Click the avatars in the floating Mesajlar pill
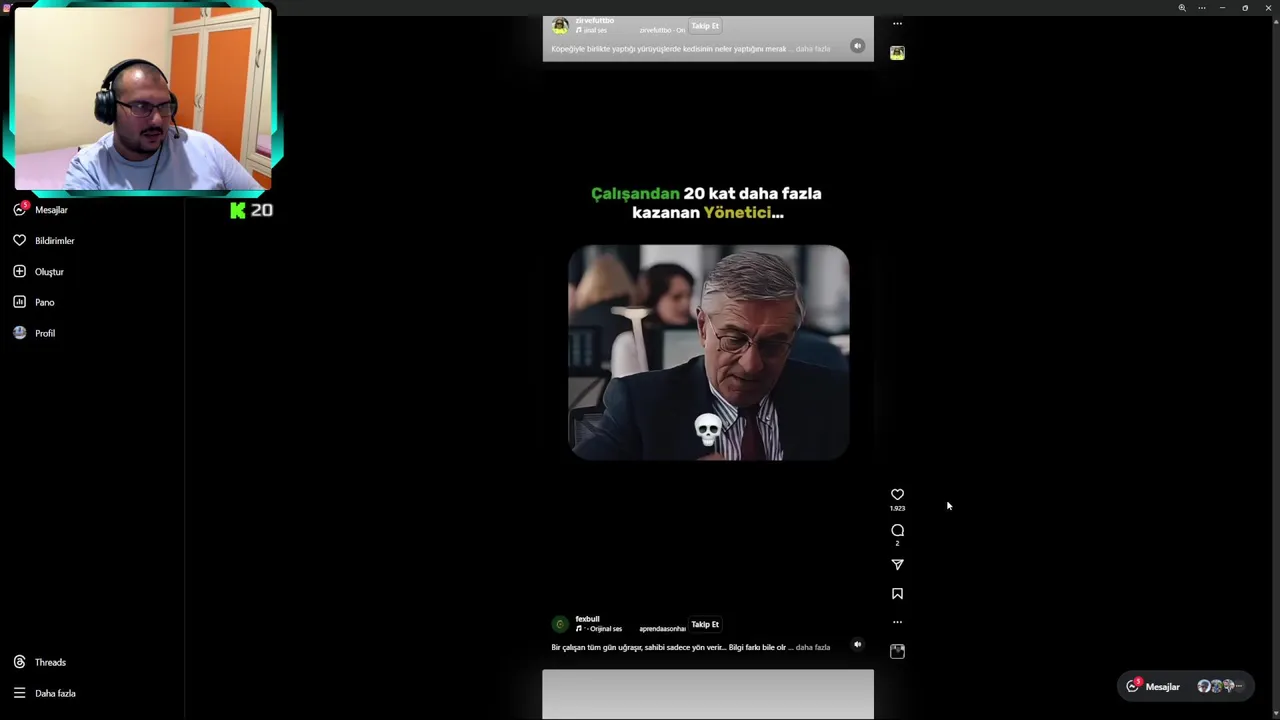This screenshot has width=1280, height=720. click(x=1220, y=686)
